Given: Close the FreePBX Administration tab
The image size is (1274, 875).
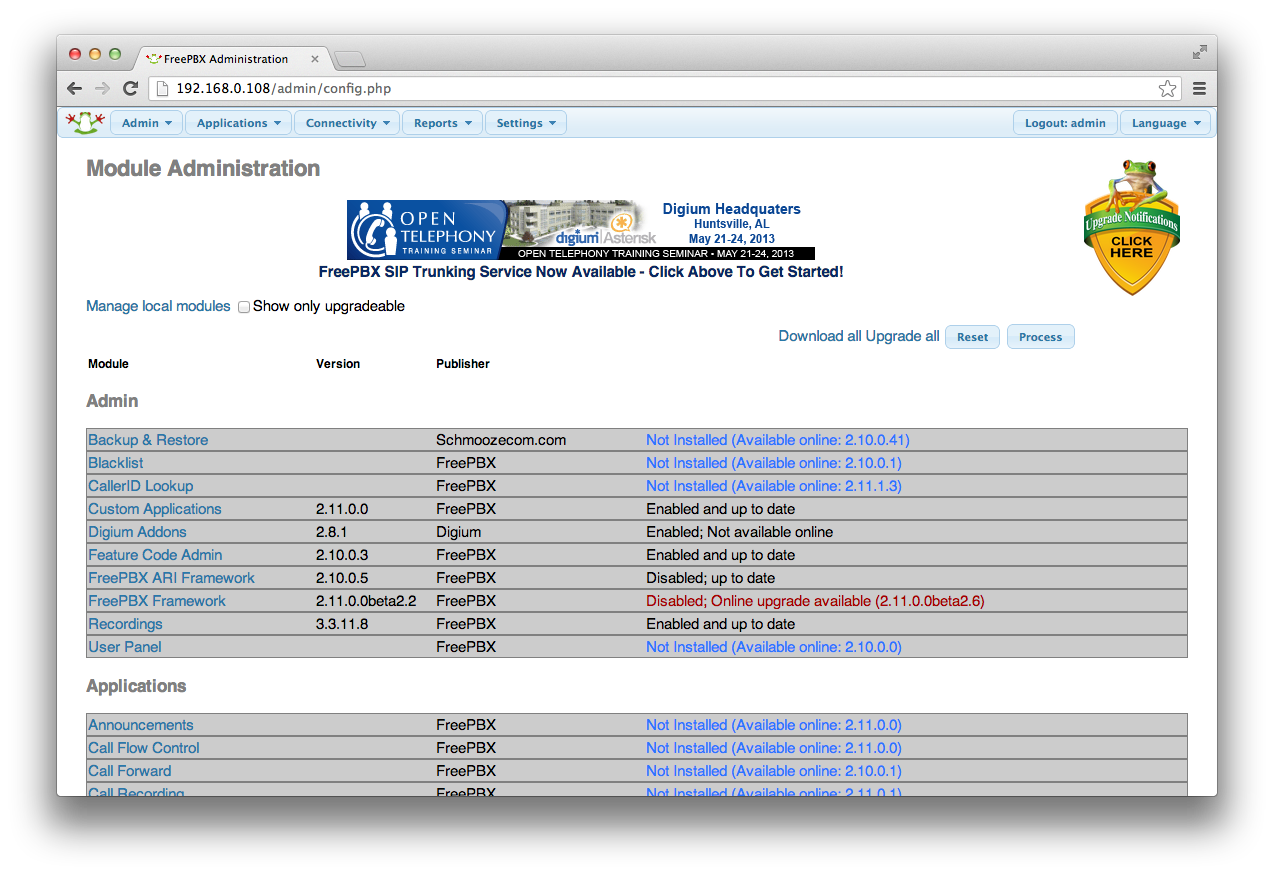Looking at the screenshot, I should tap(315, 59).
